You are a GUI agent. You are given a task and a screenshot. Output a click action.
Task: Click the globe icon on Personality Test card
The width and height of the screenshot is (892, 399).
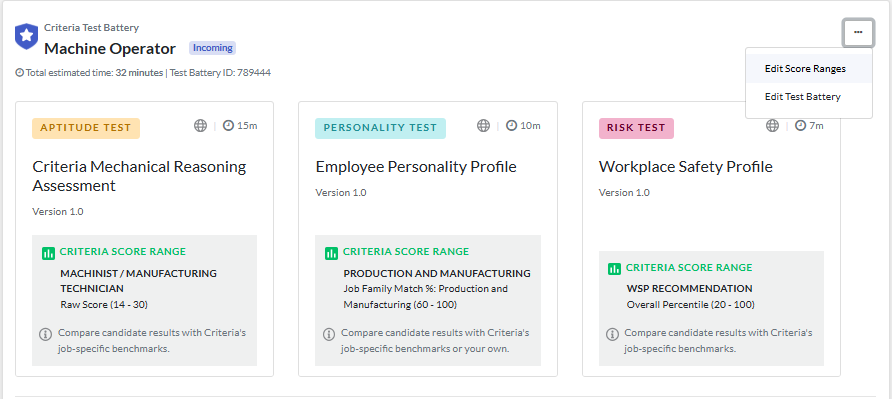click(x=484, y=126)
